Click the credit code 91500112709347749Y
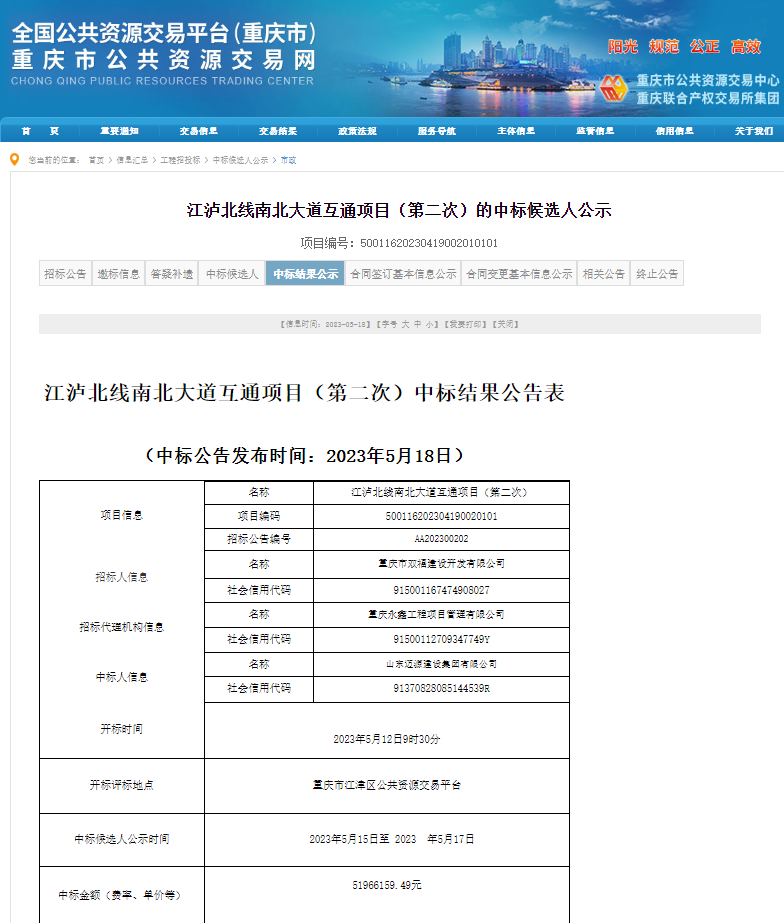The width and height of the screenshot is (784, 923). pyautogui.click(x=441, y=639)
